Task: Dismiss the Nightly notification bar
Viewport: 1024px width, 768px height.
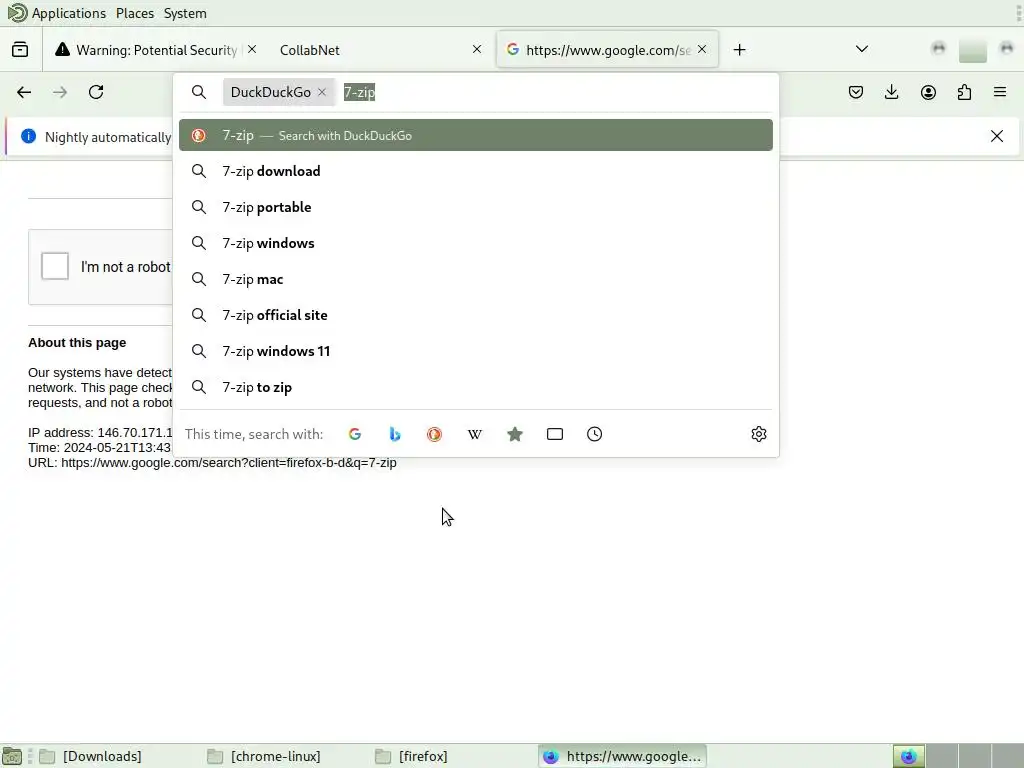Action: (997, 136)
